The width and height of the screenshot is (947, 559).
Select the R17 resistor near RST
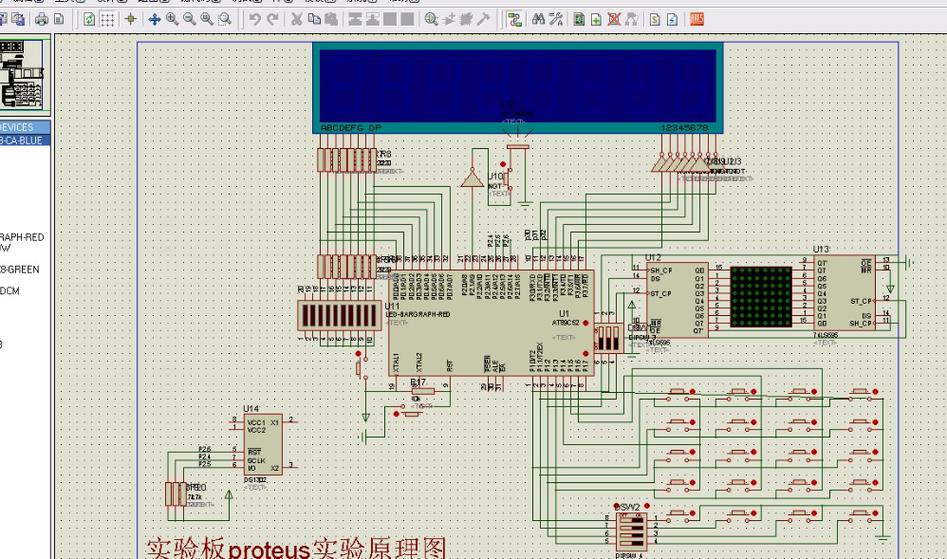[x=423, y=391]
